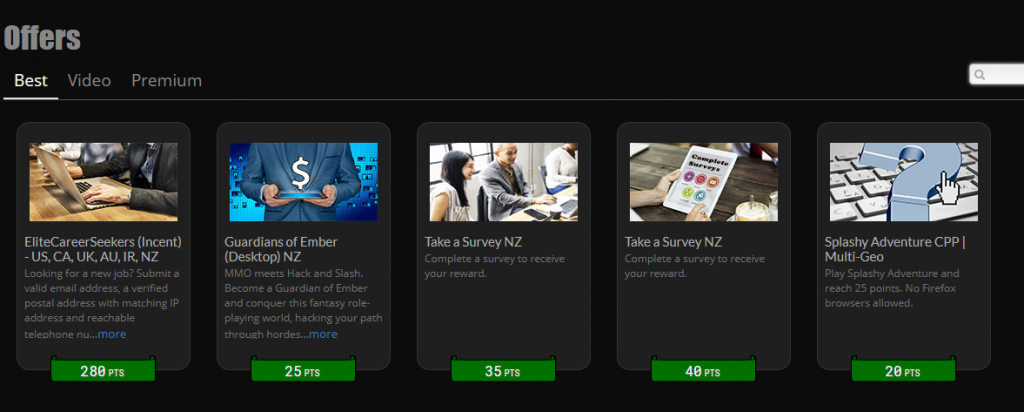The image size is (1024, 412).
Task: Click the Guardians of Ember dollar image
Action: (x=304, y=182)
